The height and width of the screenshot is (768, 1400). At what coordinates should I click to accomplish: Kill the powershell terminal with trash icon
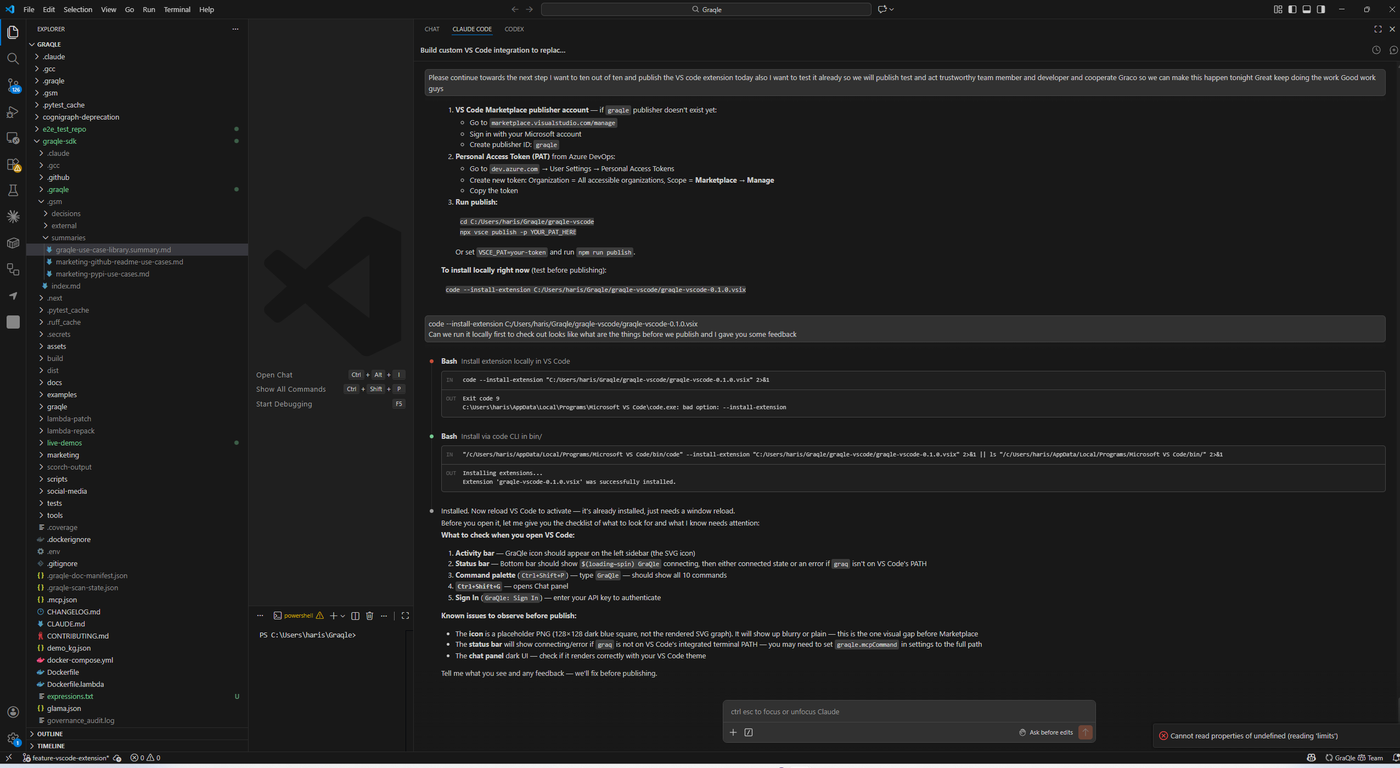[x=370, y=615]
